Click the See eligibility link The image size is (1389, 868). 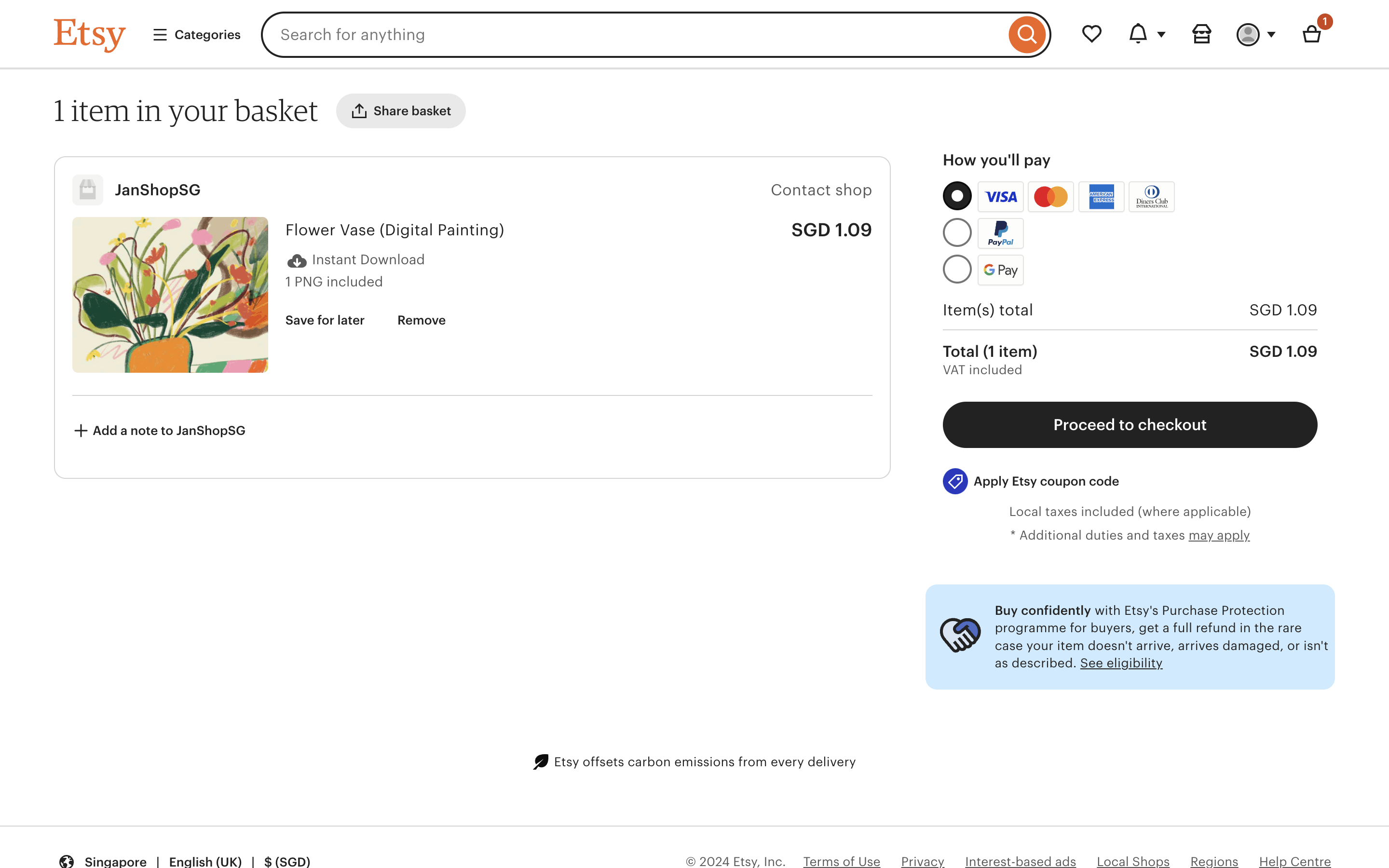point(1121,663)
